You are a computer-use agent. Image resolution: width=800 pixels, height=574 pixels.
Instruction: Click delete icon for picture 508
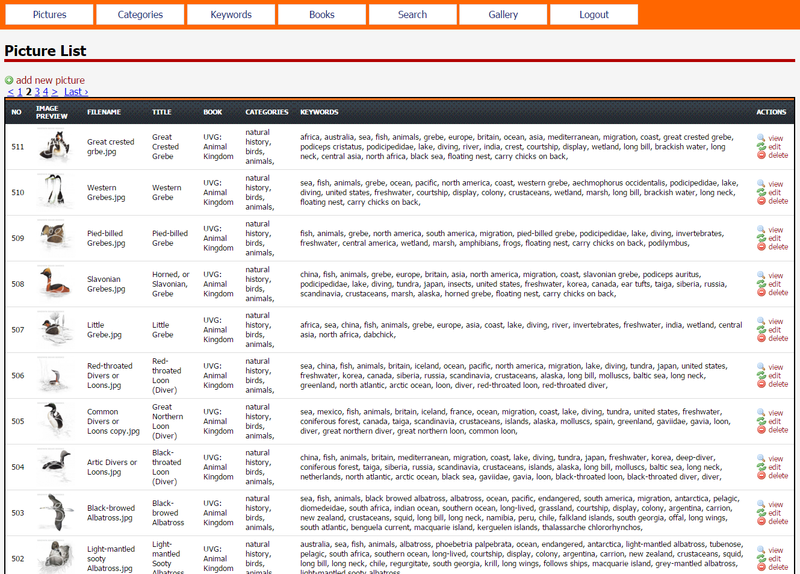point(761,292)
